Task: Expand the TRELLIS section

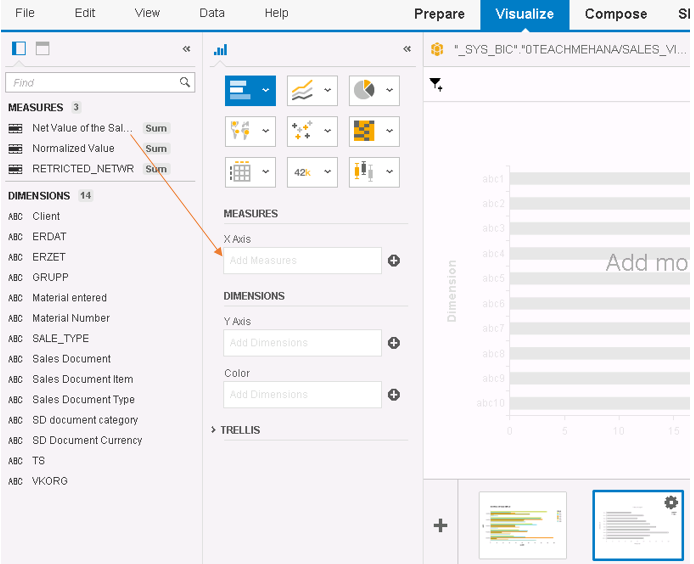Action: pyautogui.click(x=213, y=430)
